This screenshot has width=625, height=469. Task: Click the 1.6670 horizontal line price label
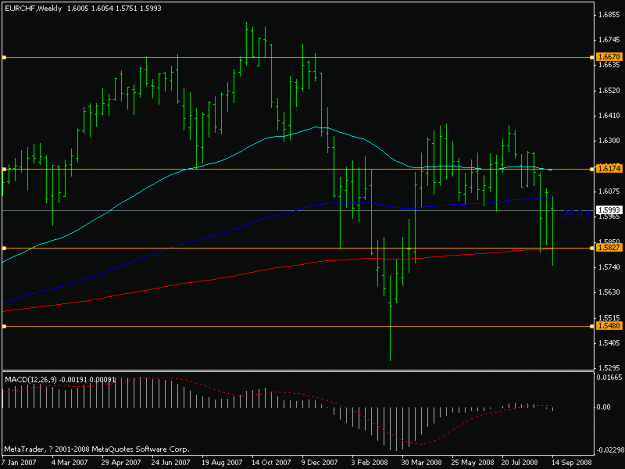click(x=609, y=57)
